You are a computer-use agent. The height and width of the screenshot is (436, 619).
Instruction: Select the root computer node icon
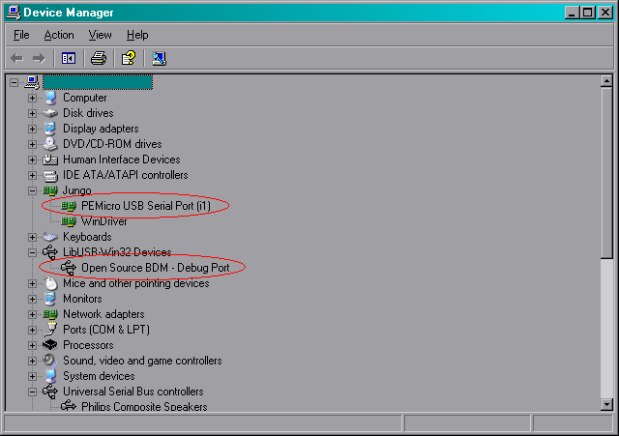pyautogui.click(x=32, y=82)
